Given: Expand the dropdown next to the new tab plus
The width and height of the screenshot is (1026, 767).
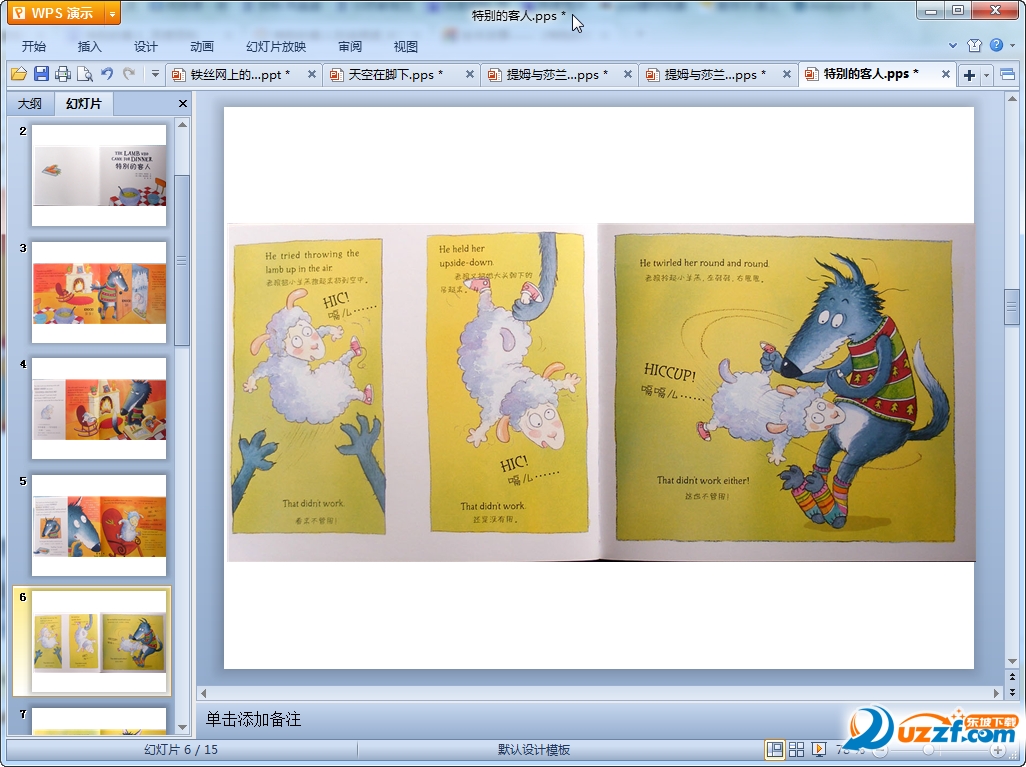Looking at the screenshot, I should pyautogui.click(x=986, y=75).
